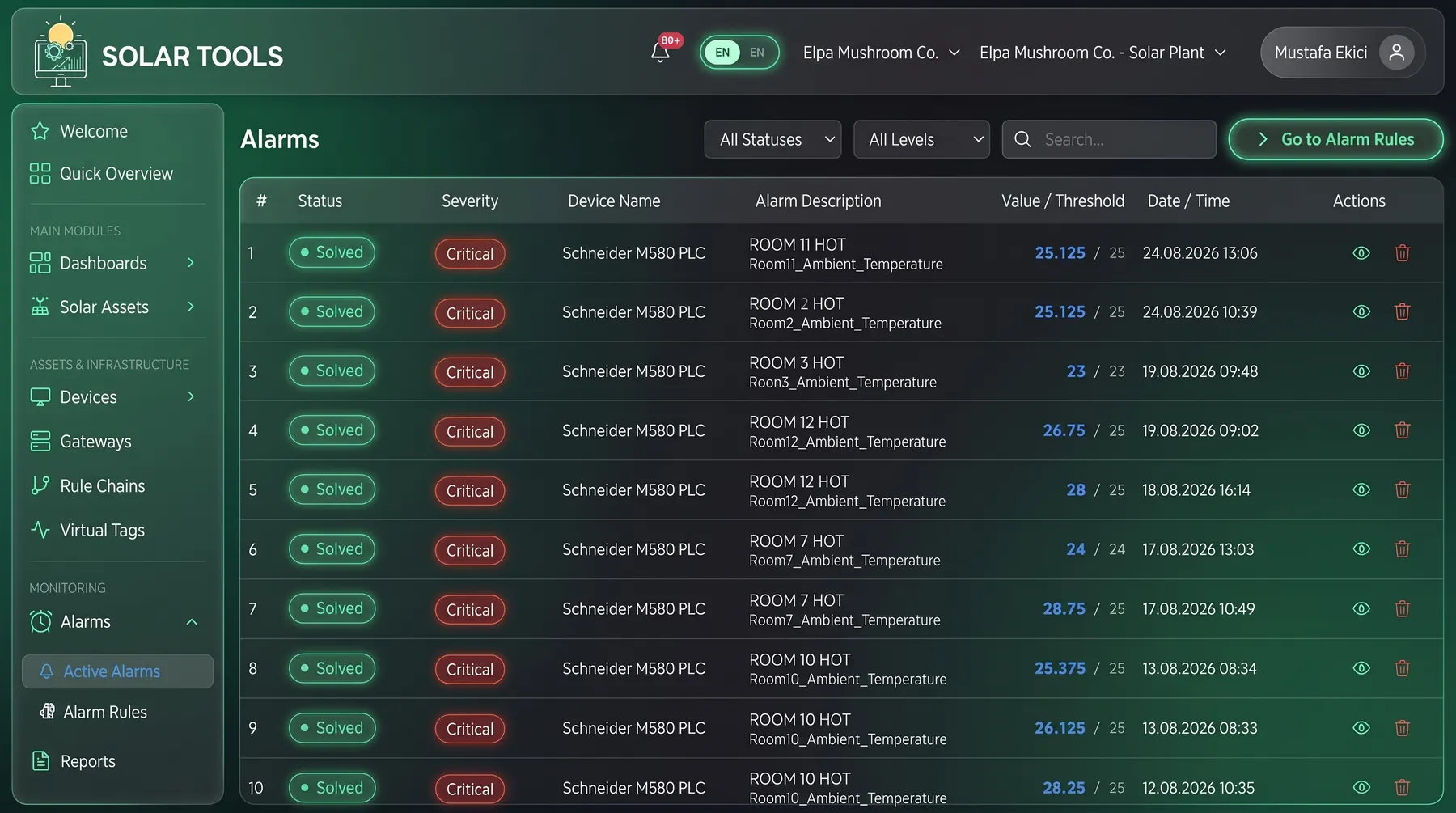Delete alarm dated 13.08.2026 08:33
The image size is (1456, 813).
tap(1403, 728)
